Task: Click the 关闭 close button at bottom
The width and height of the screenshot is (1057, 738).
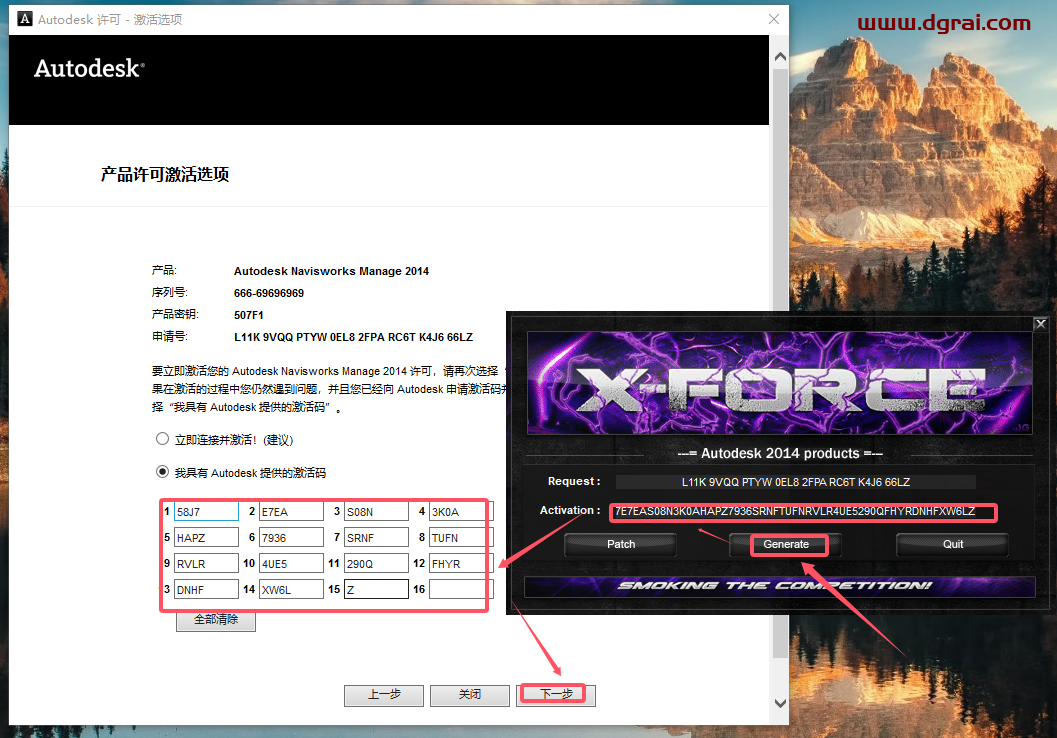Action: (x=470, y=695)
